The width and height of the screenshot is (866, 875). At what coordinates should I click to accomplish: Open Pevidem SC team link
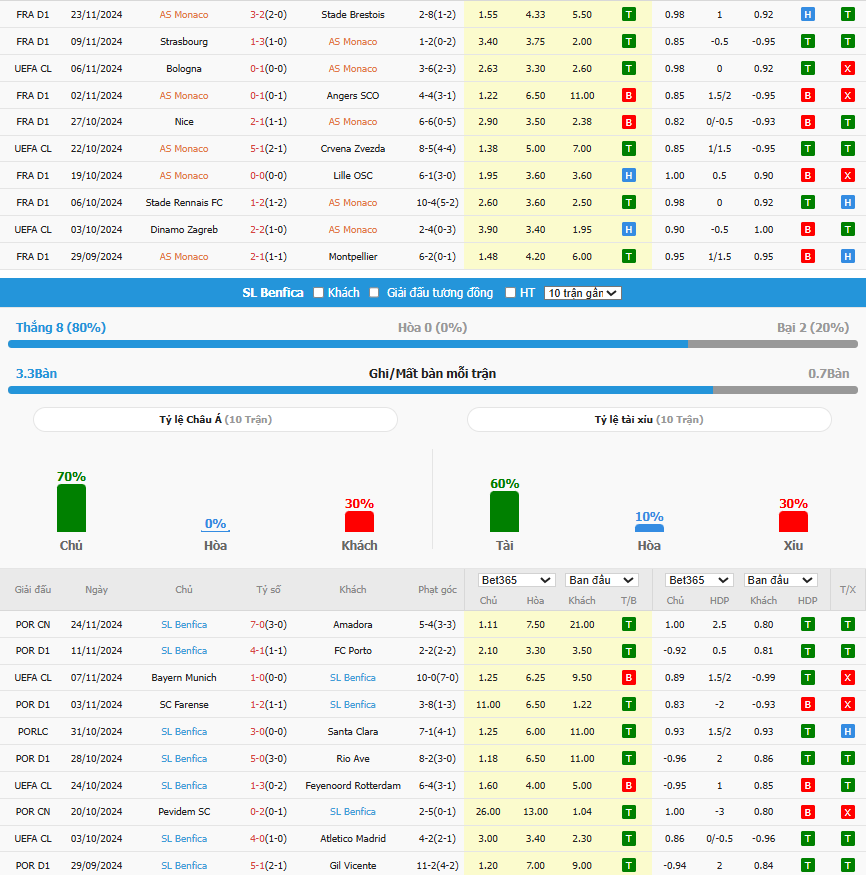[x=184, y=812]
